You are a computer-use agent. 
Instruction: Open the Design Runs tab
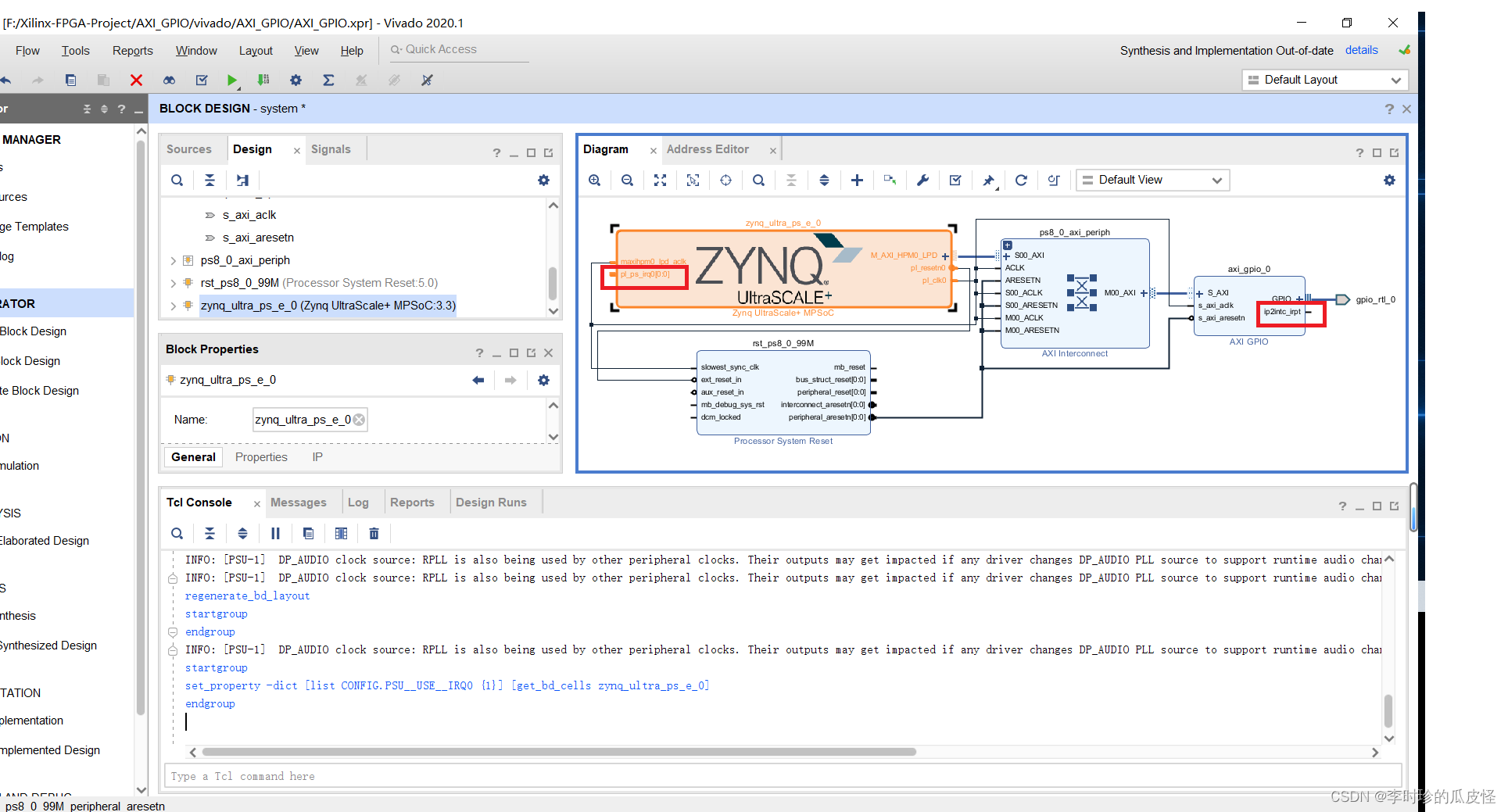coord(491,503)
